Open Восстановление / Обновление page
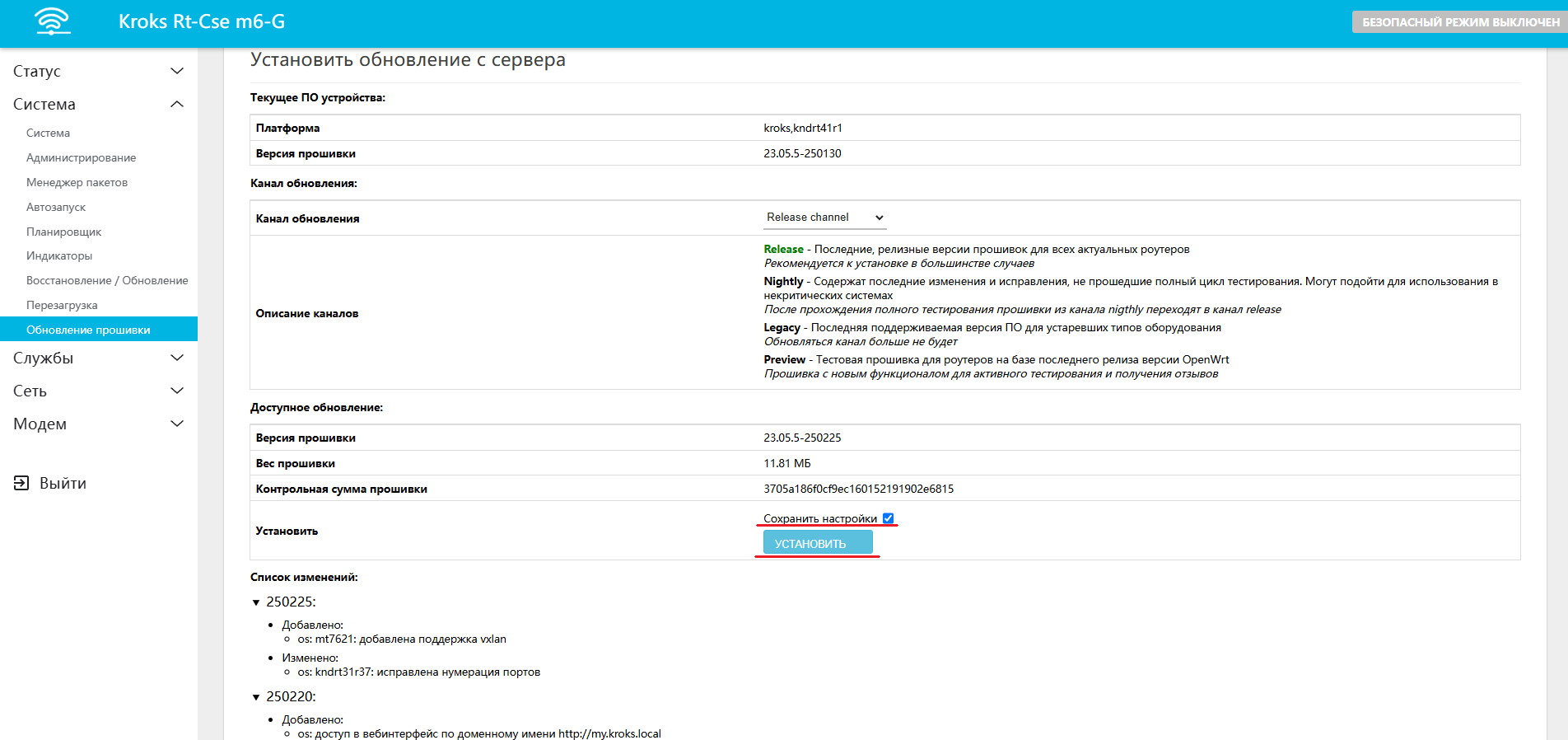Viewport: 1568px width, 740px height. coord(107,280)
